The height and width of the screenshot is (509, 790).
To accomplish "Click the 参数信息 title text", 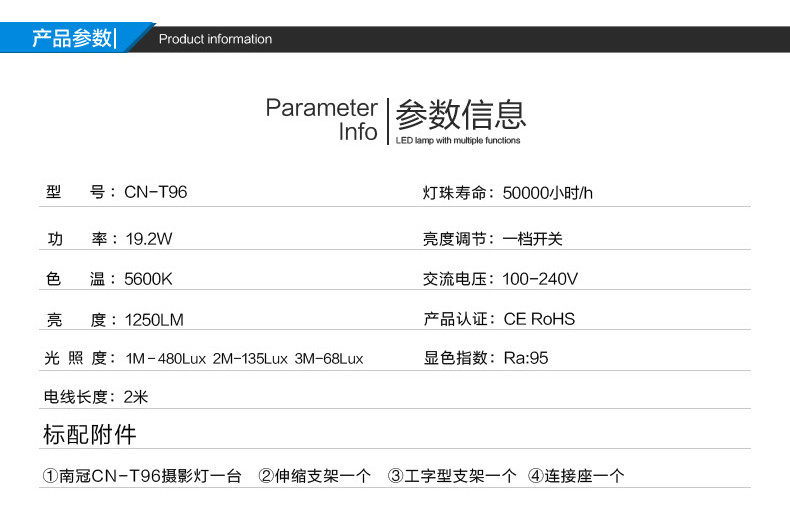I will coord(460,114).
